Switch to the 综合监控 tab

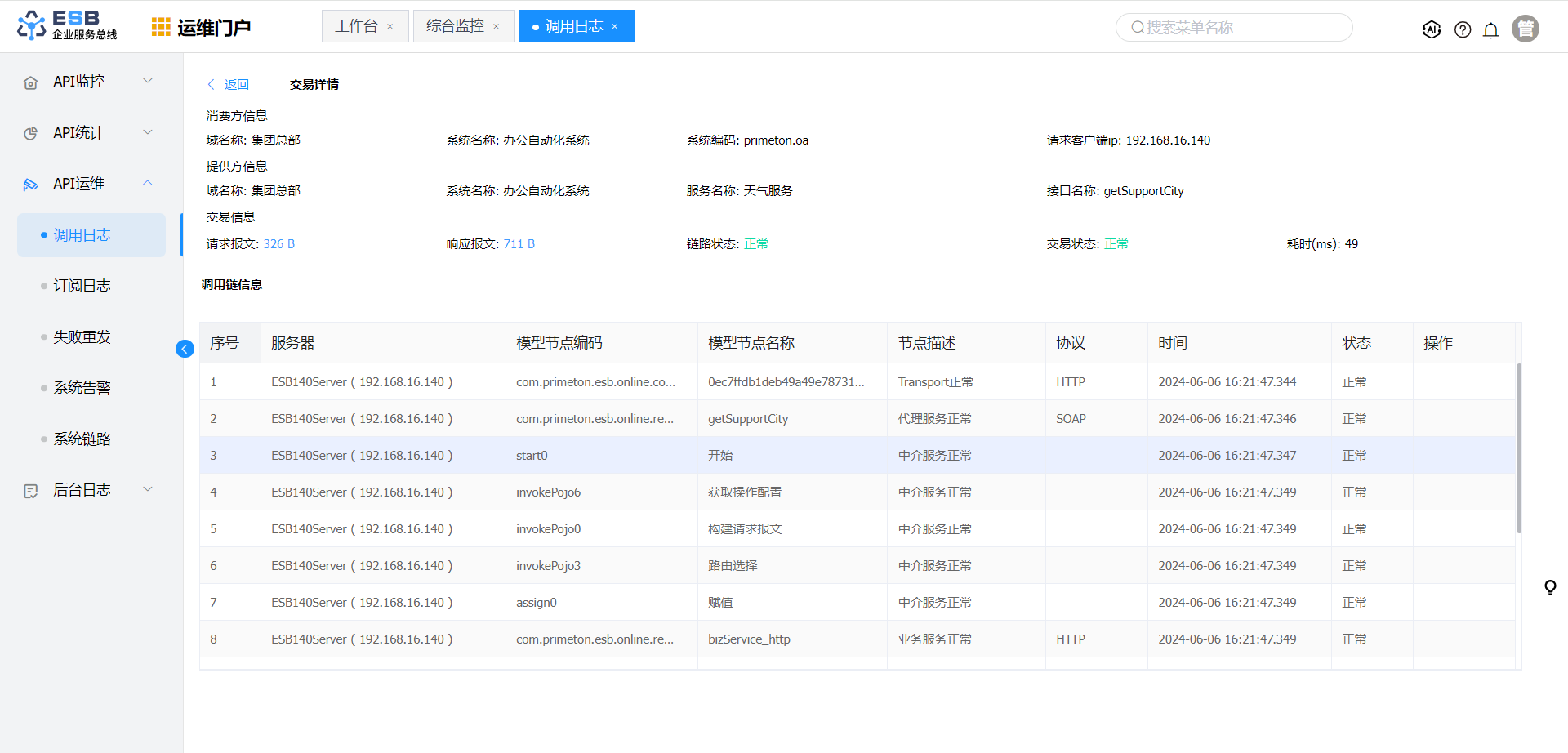pos(455,26)
